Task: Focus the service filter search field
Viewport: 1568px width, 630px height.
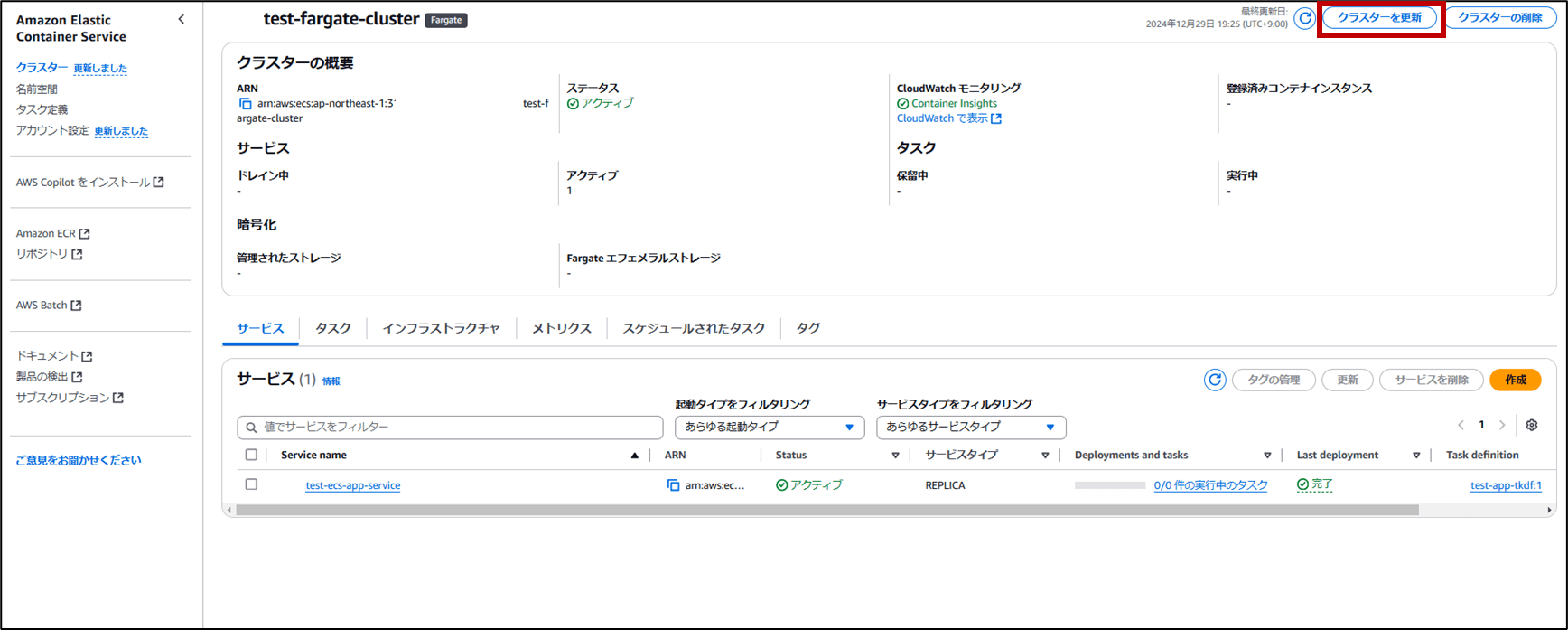Action: point(450,427)
